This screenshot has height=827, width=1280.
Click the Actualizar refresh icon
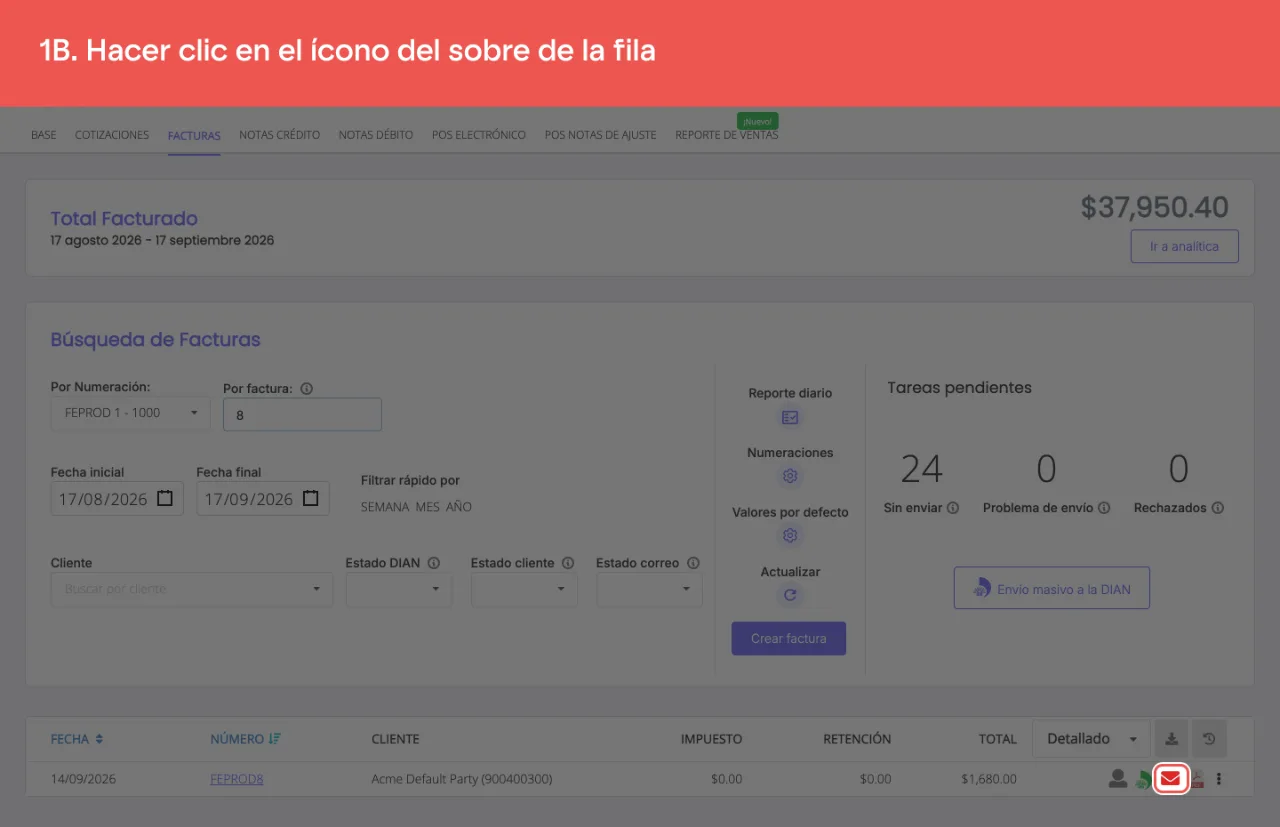tap(790, 595)
